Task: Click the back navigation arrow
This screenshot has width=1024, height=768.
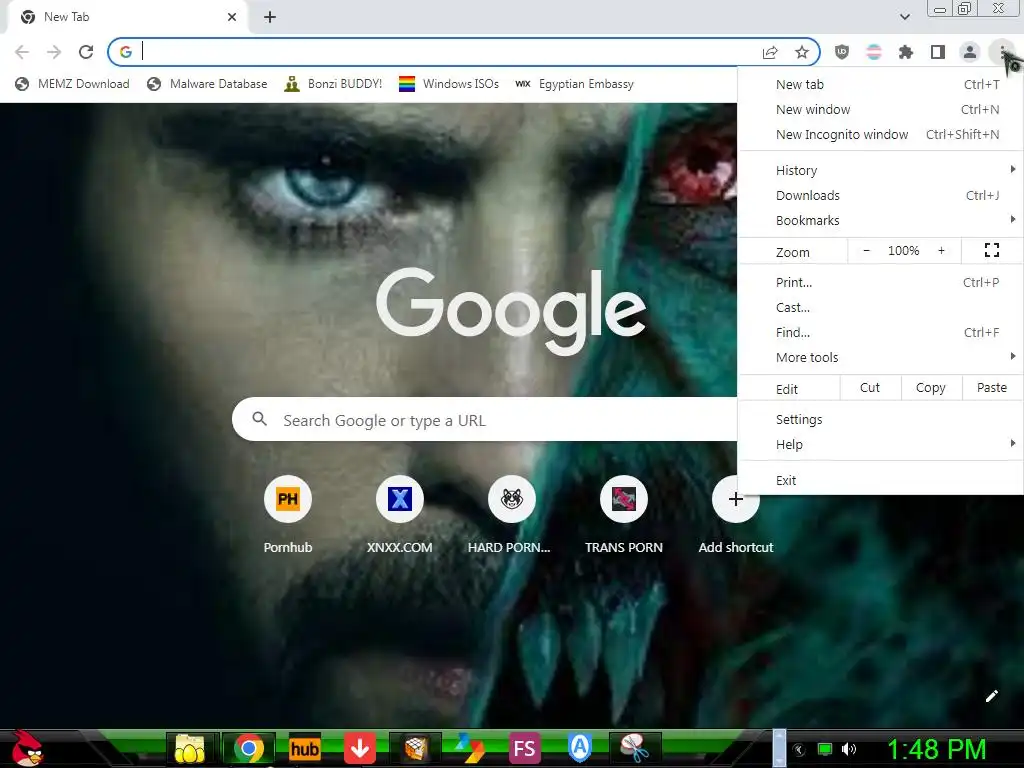Action: 22,52
